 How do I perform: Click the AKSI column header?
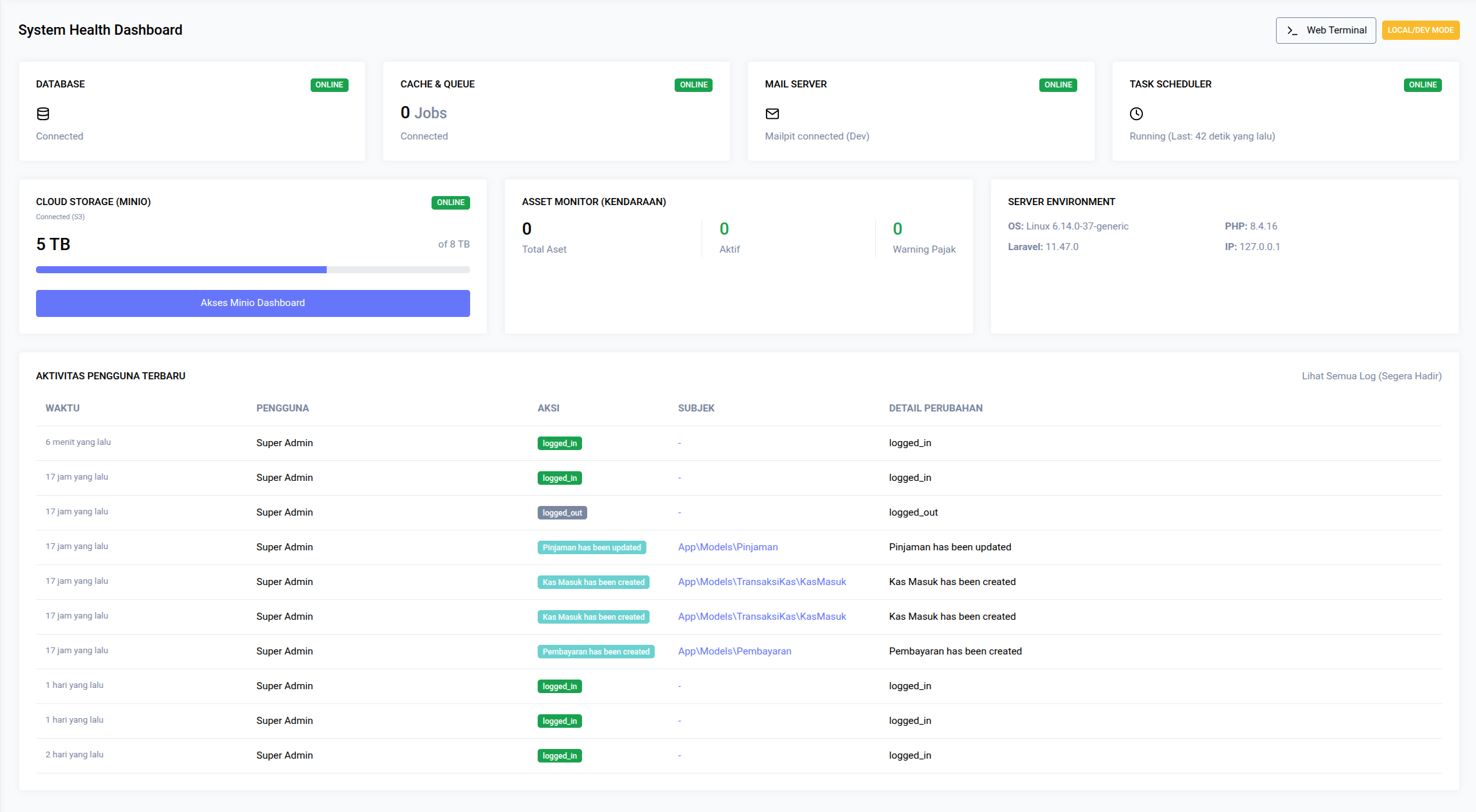[x=548, y=408]
